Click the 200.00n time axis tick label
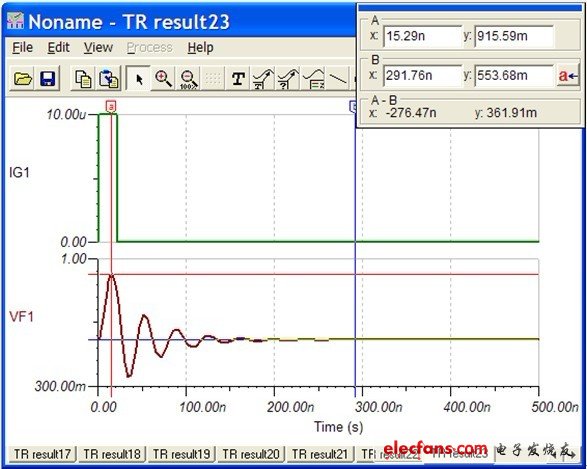587x469 pixels. click(291, 406)
